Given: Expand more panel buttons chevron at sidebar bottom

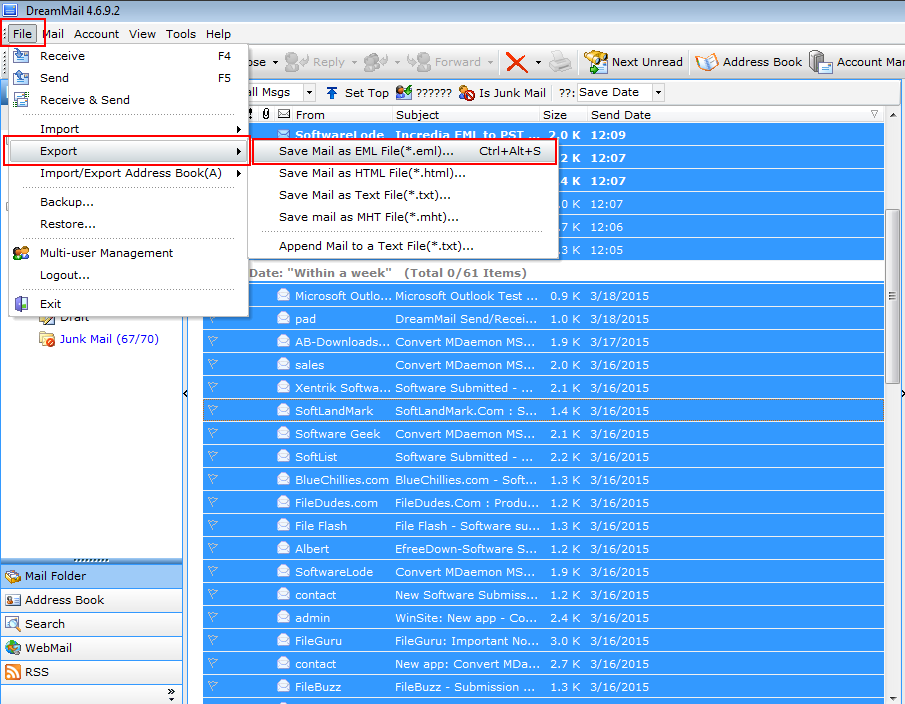Looking at the screenshot, I should 171,694.
